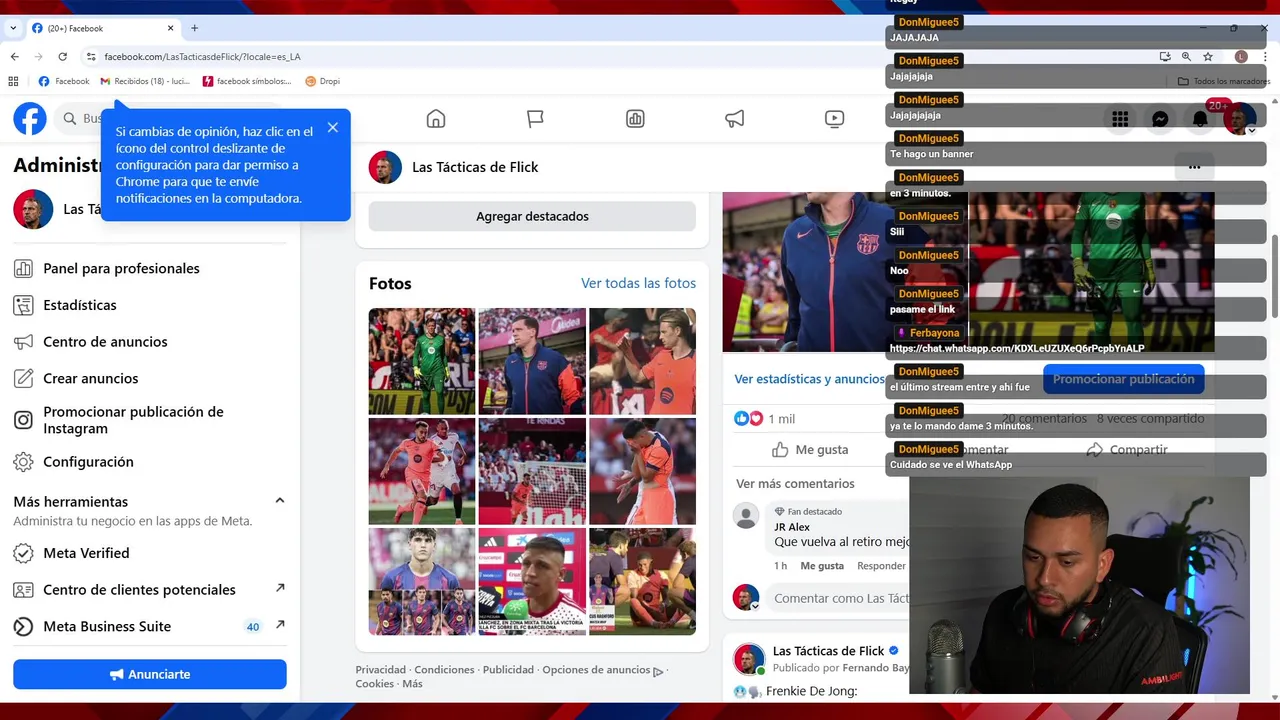
Task: Click Ver más comentarios
Action: click(x=795, y=484)
